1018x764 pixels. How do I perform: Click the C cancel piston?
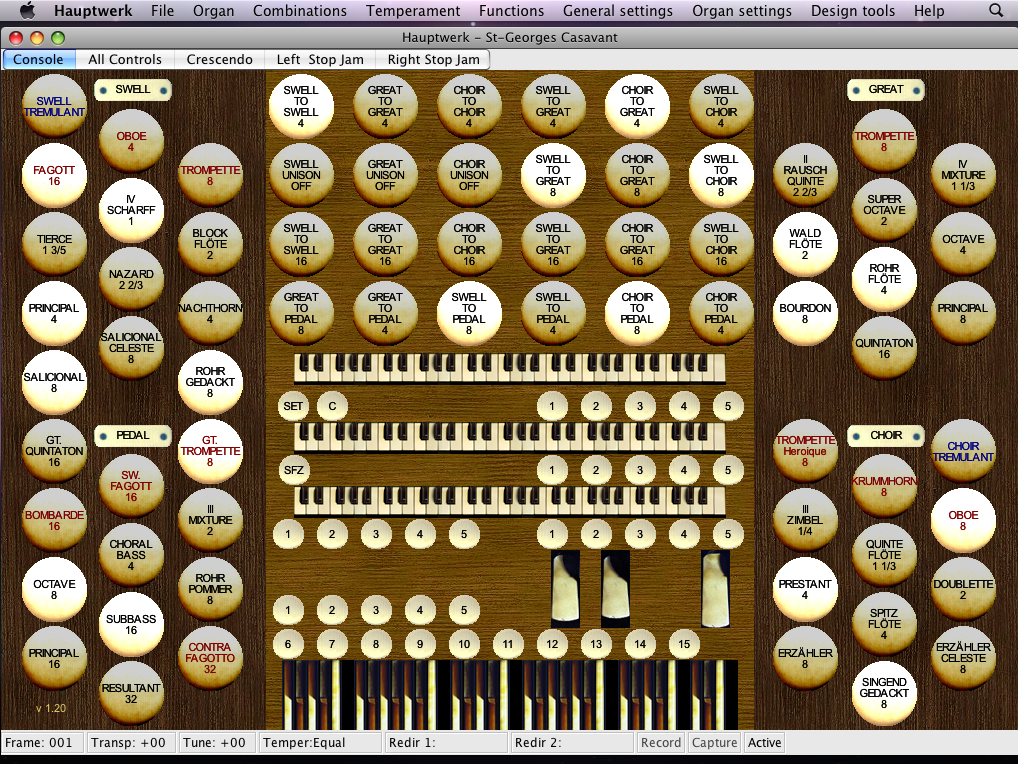click(x=332, y=406)
